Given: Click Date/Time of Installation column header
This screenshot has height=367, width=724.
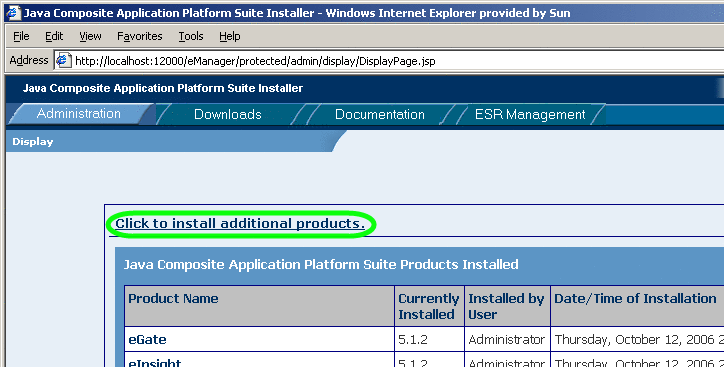Looking at the screenshot, I should tap(637, 306).
